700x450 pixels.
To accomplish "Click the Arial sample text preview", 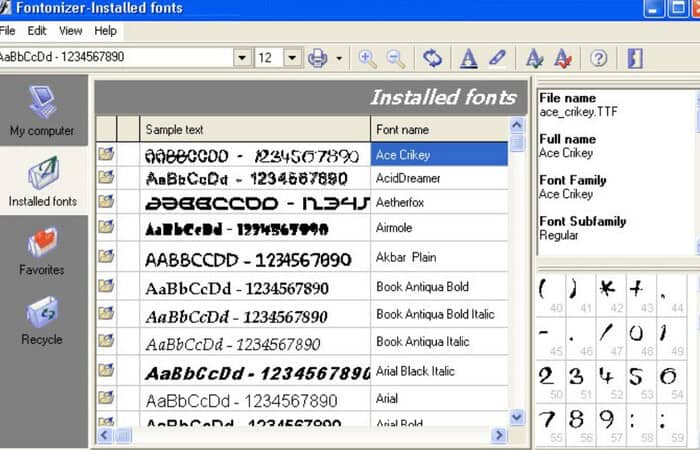I will [x=242, y=400].
